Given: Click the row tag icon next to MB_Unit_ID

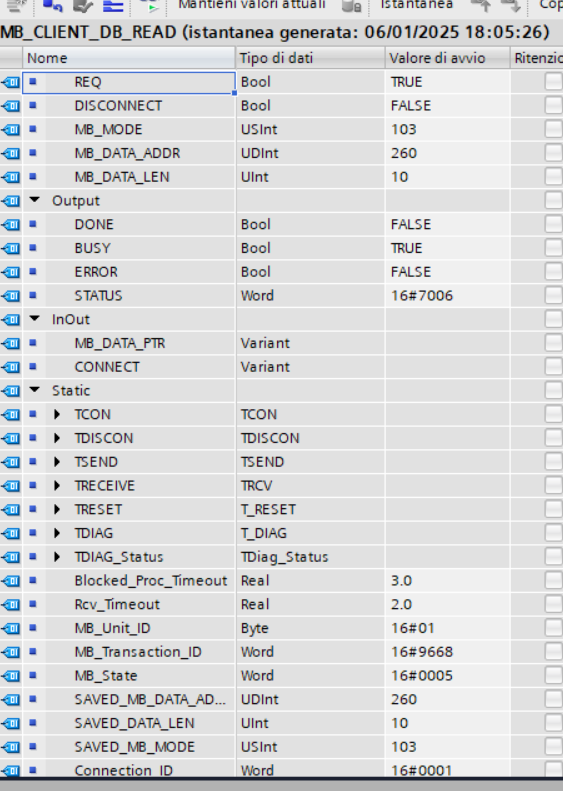Looking at the screenshot, I should point(11,628).
